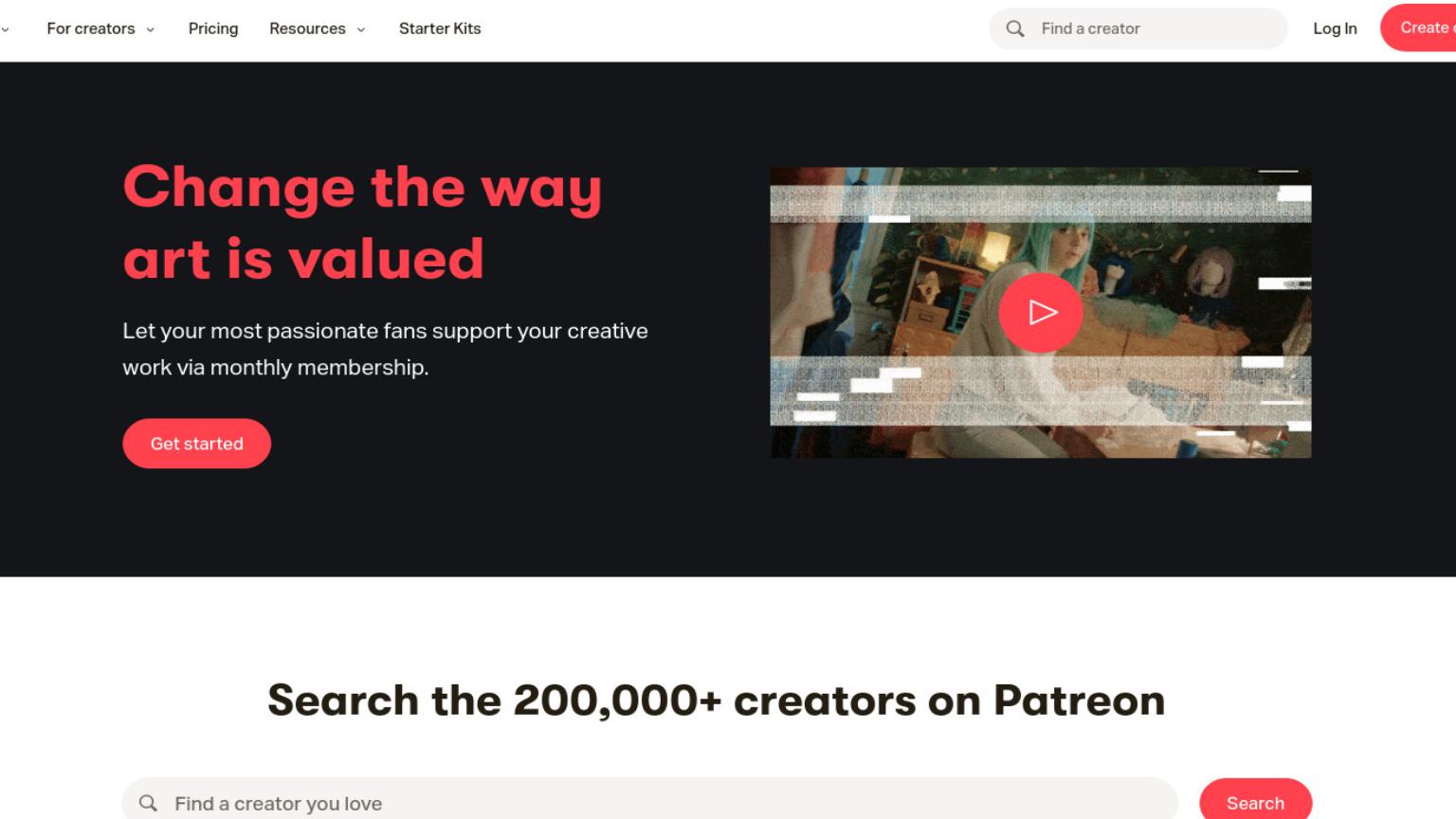Viewport: 1456px width, 819px height.
Task: Click the video thumbnail of green-haired creator
Action: 1040,313
